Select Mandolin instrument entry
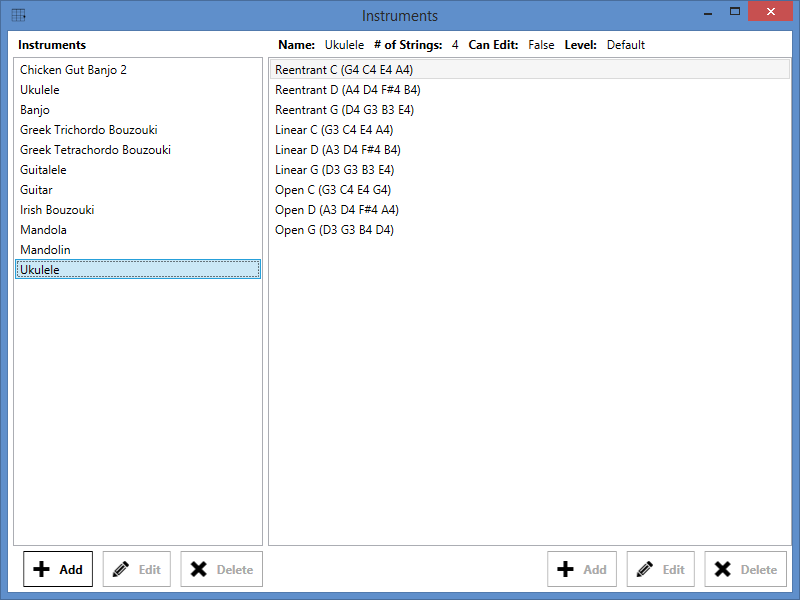The width and height of the screenshot is (800, 600). (45, 250)
